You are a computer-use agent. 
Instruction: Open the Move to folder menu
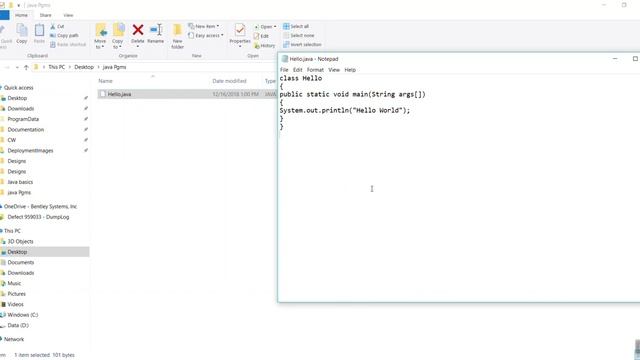(x=100, y=36)
